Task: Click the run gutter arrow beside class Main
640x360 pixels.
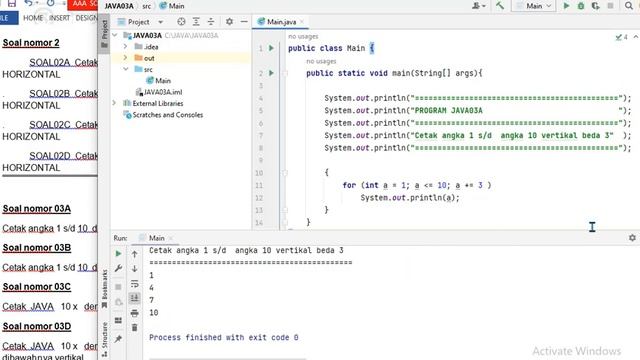Action: (271, 48)
